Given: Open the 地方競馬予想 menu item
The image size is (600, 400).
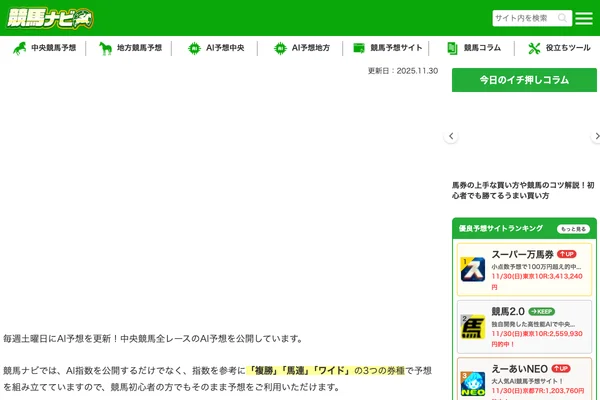Looking at the screenshot, I should tap(139, 48).
